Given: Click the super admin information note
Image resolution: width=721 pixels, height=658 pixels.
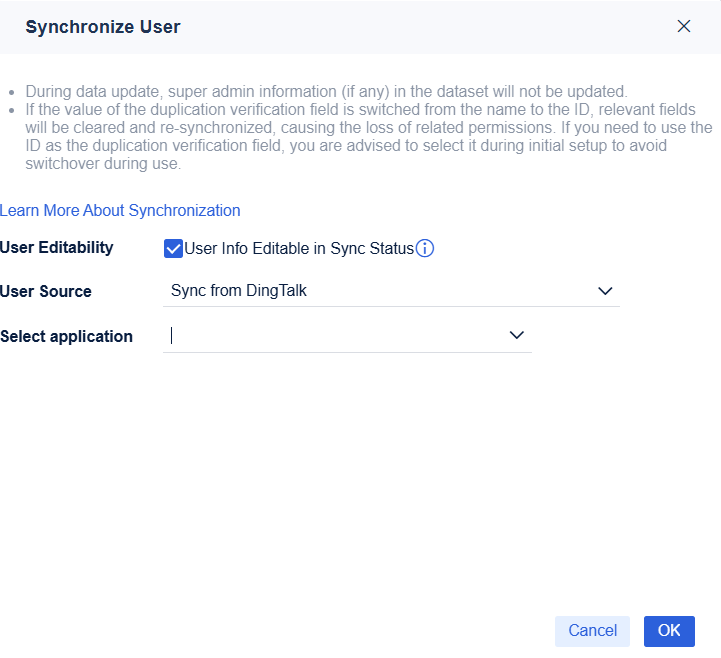Looking at the screenshot, I should pos(326,91).
